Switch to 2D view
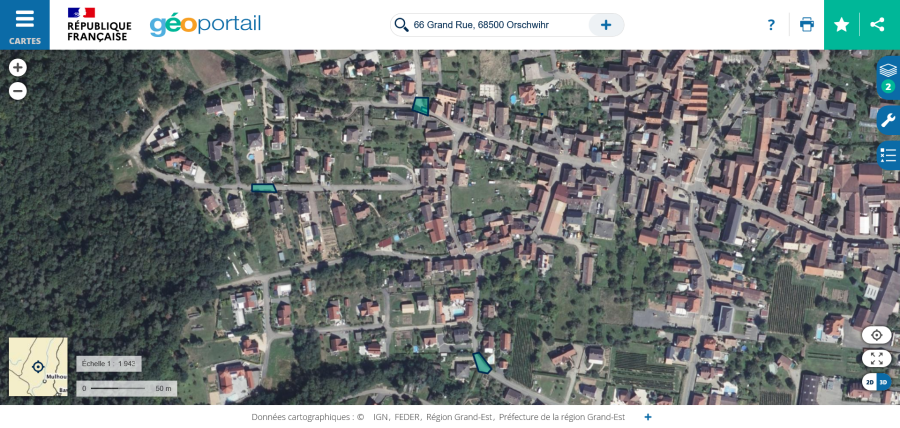 (869, 382)
